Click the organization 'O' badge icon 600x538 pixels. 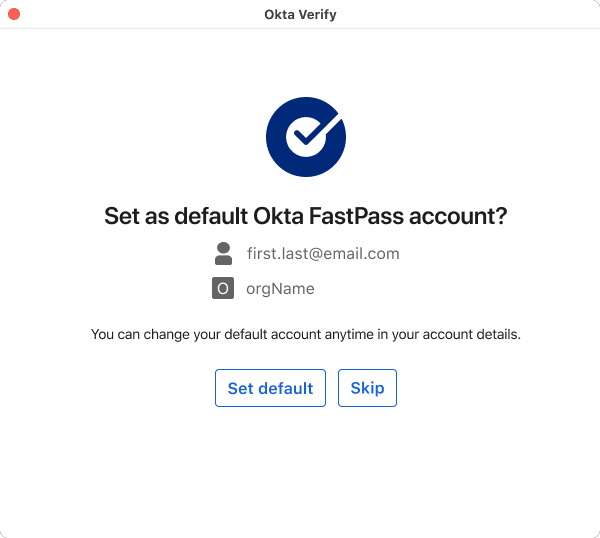223,289
